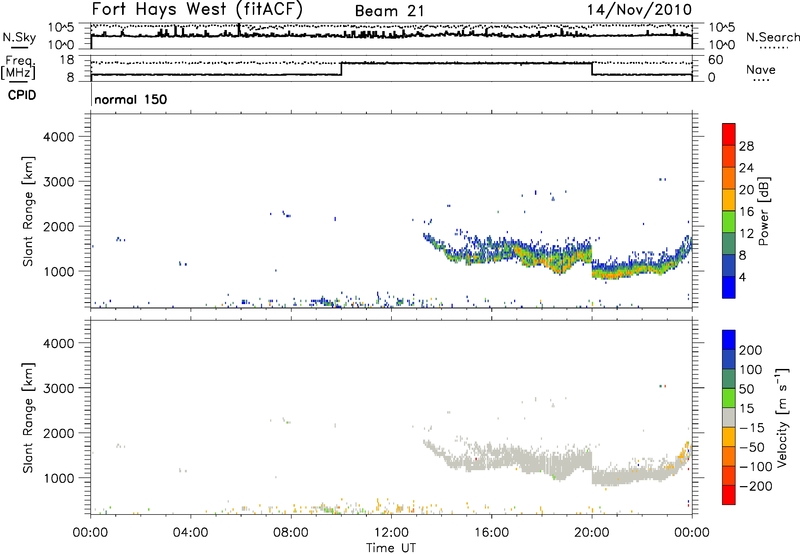The image size is (800, 554).
Task: Click the '60' Nave axis label
Action: (715, 60)
